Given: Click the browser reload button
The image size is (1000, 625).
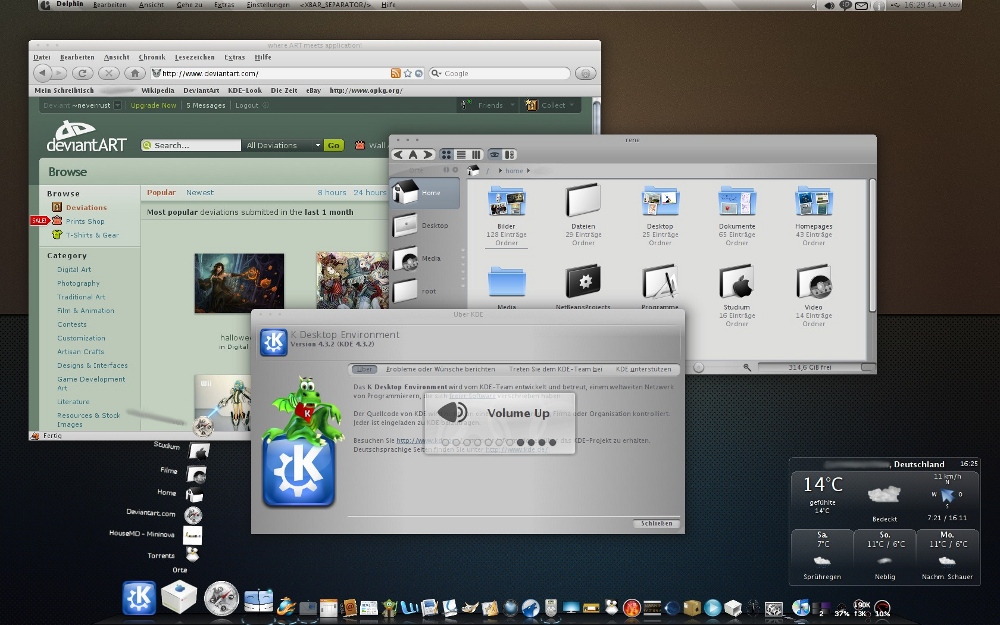Looking at the screenshot, I should point(83,73).
